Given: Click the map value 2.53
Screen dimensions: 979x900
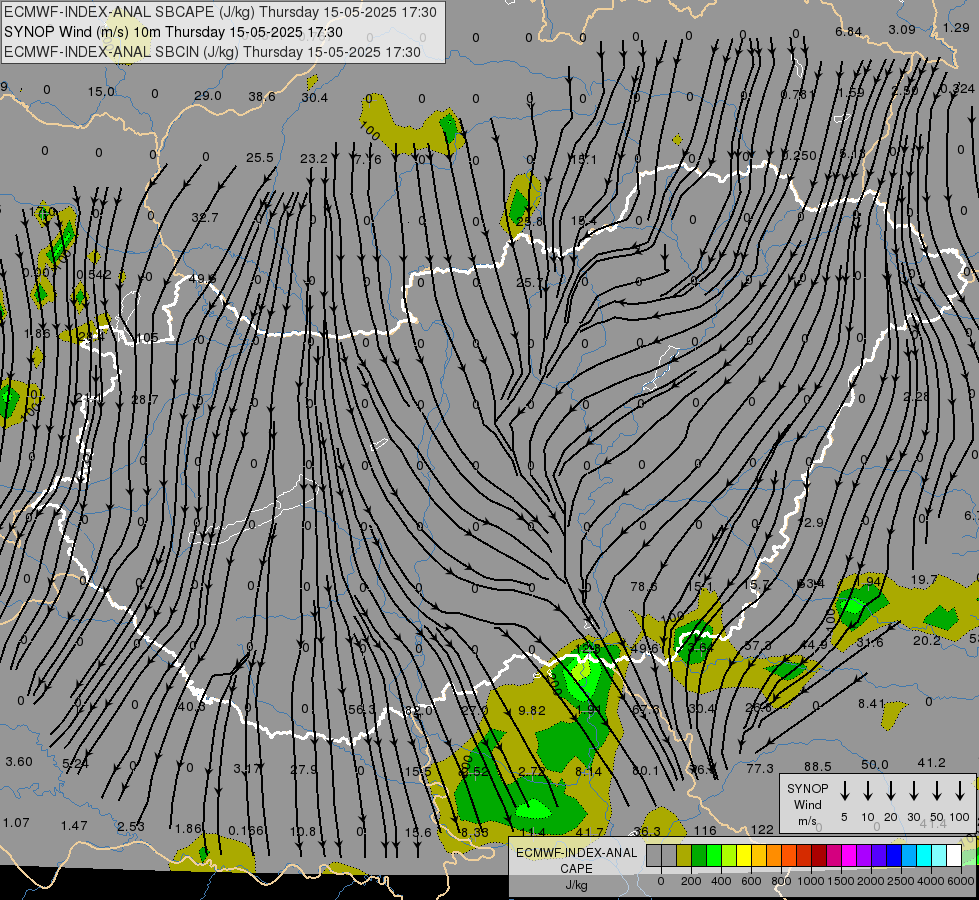Looking at the screenshot, I should click(x=131, y=826).
